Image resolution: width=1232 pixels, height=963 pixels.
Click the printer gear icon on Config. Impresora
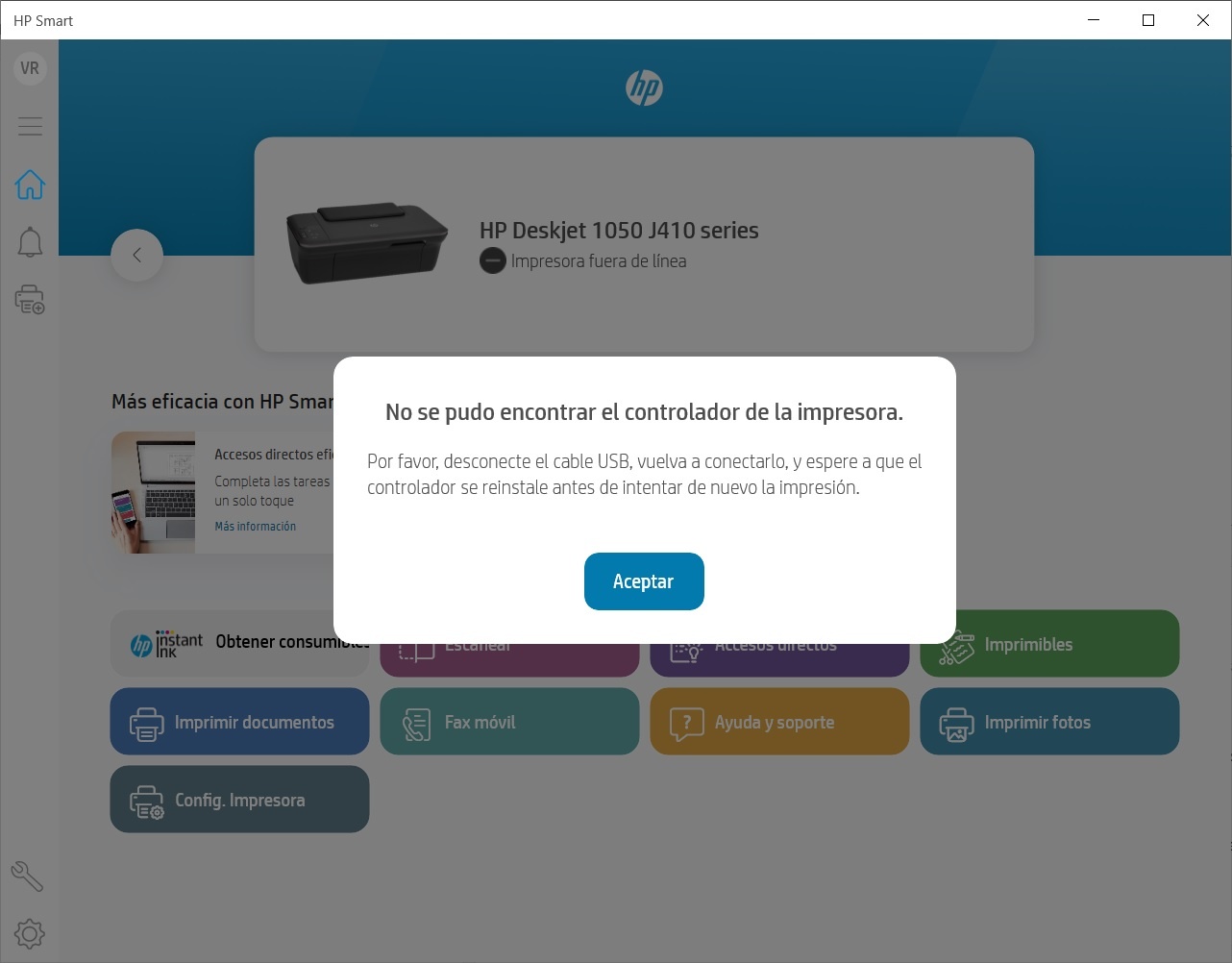pyautogui.click(x=146, y=802)
